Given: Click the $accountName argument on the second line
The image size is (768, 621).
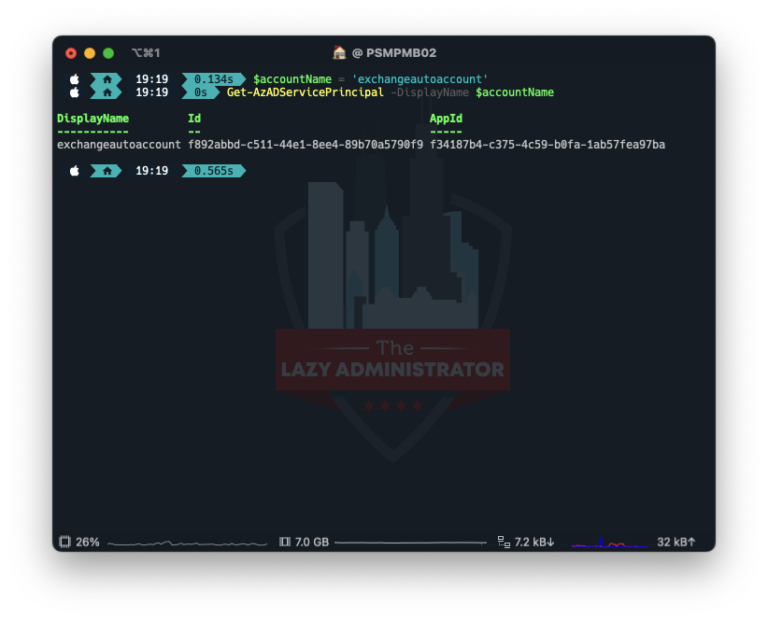Looking at the screenshot, I should [x=515, y=93].
